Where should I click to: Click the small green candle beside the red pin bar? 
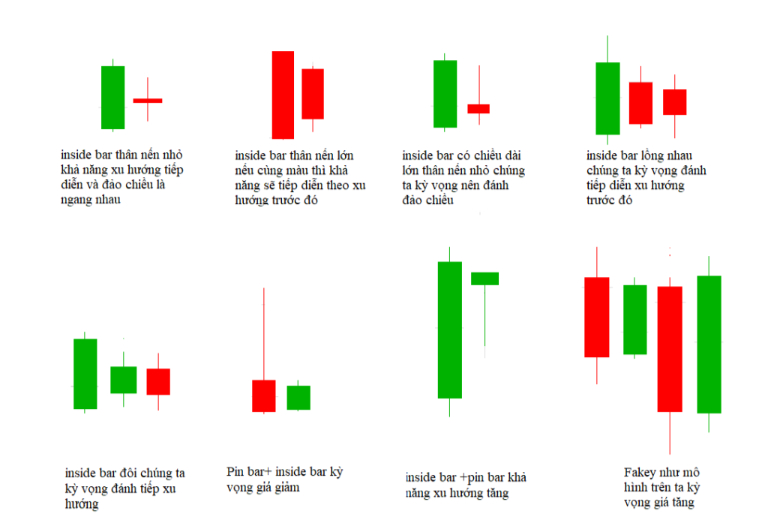(298, 397)
